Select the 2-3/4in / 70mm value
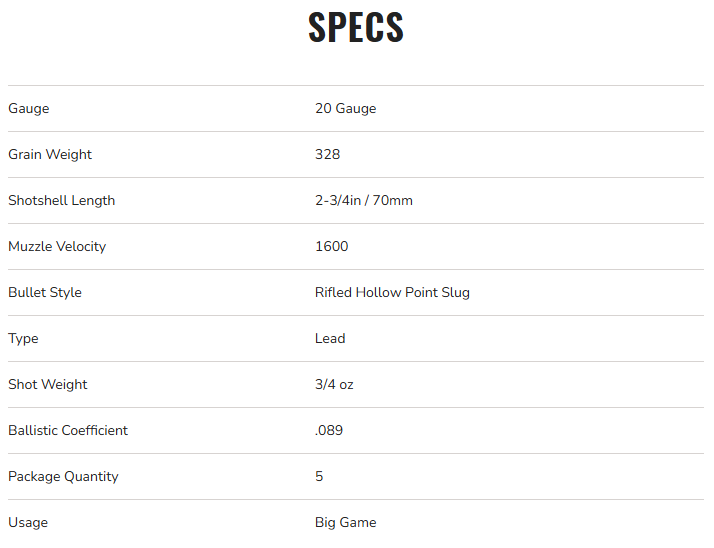 tap(363, 200)
